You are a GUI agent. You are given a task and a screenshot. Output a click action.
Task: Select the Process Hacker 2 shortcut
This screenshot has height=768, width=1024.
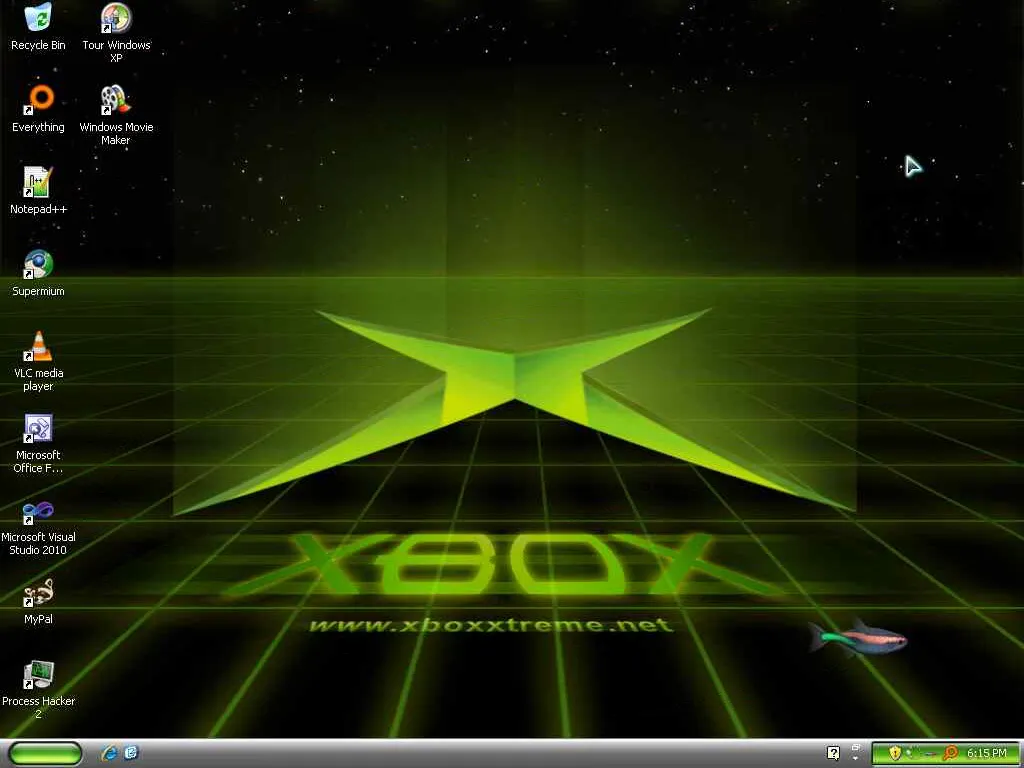[x=38, y=690]
